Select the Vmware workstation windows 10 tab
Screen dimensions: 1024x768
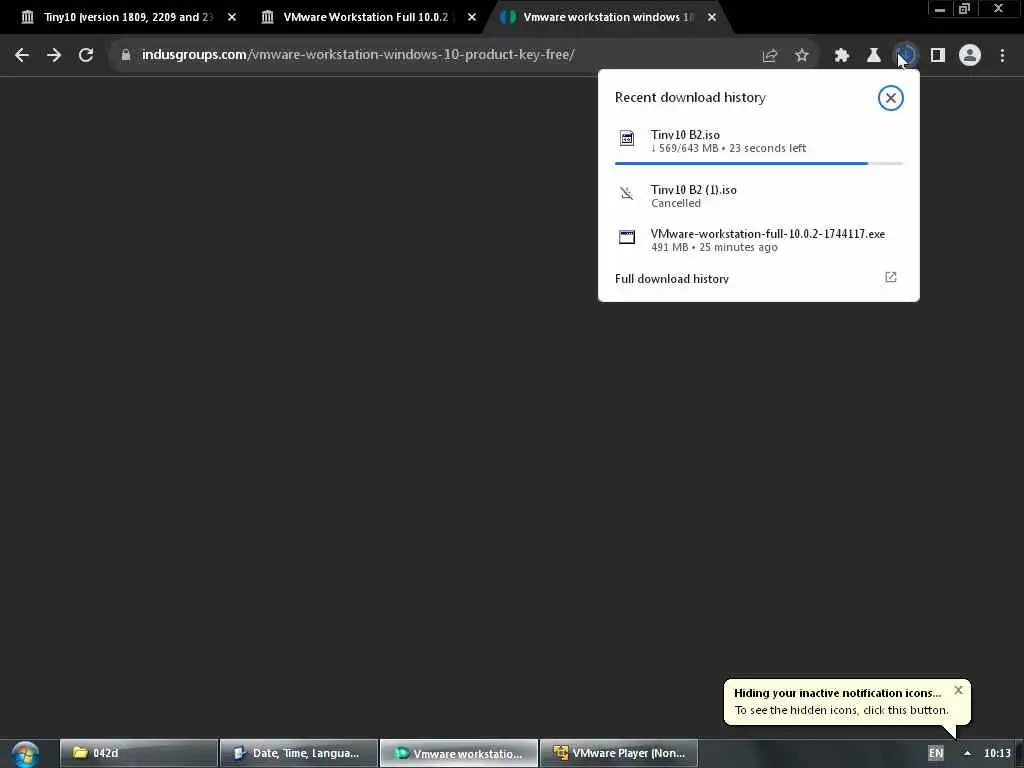[607, 17]
